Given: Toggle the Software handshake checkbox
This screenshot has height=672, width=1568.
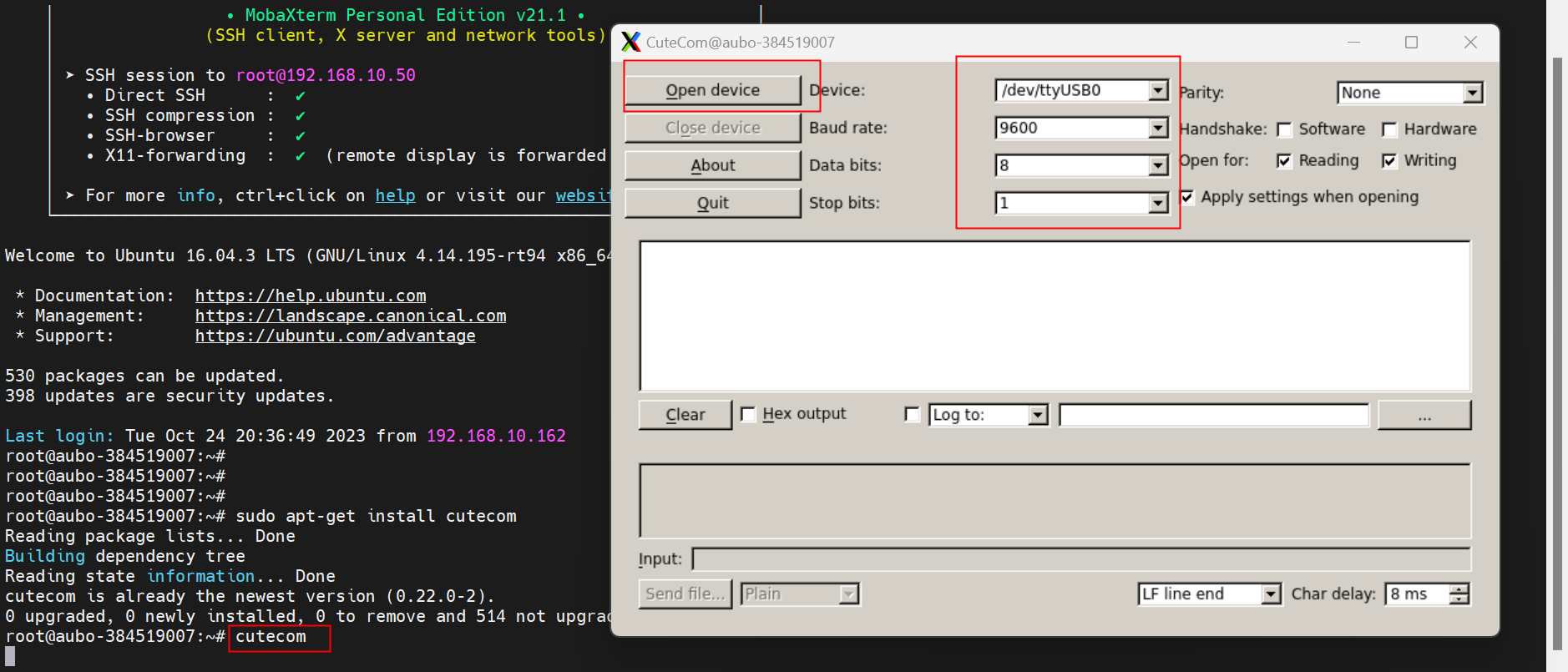Looking at the screenshot, I should [x=1284, y=129].
